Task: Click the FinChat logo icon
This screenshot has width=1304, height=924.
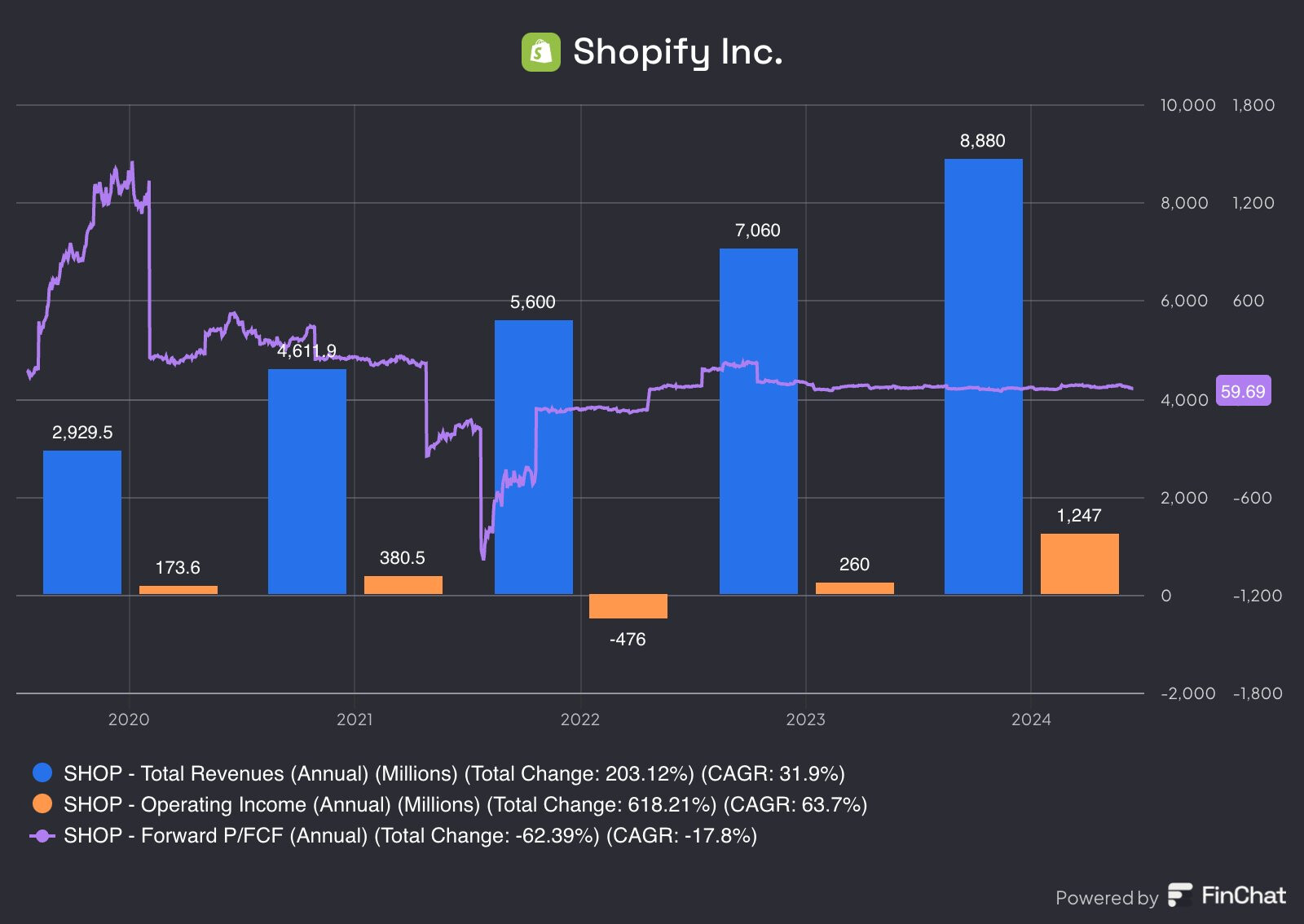Action: [1180, 895]
